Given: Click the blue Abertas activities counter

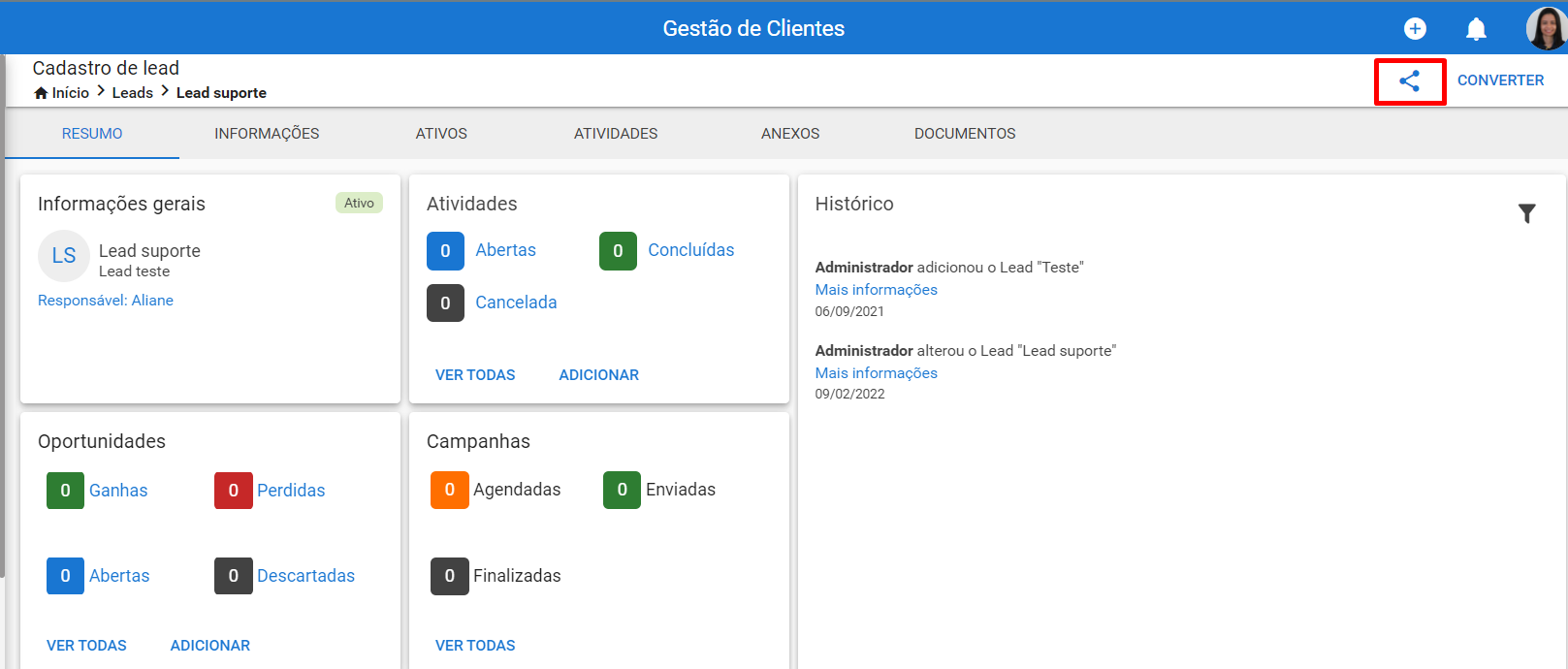Looking at the screenshot, I should (445, 251).
